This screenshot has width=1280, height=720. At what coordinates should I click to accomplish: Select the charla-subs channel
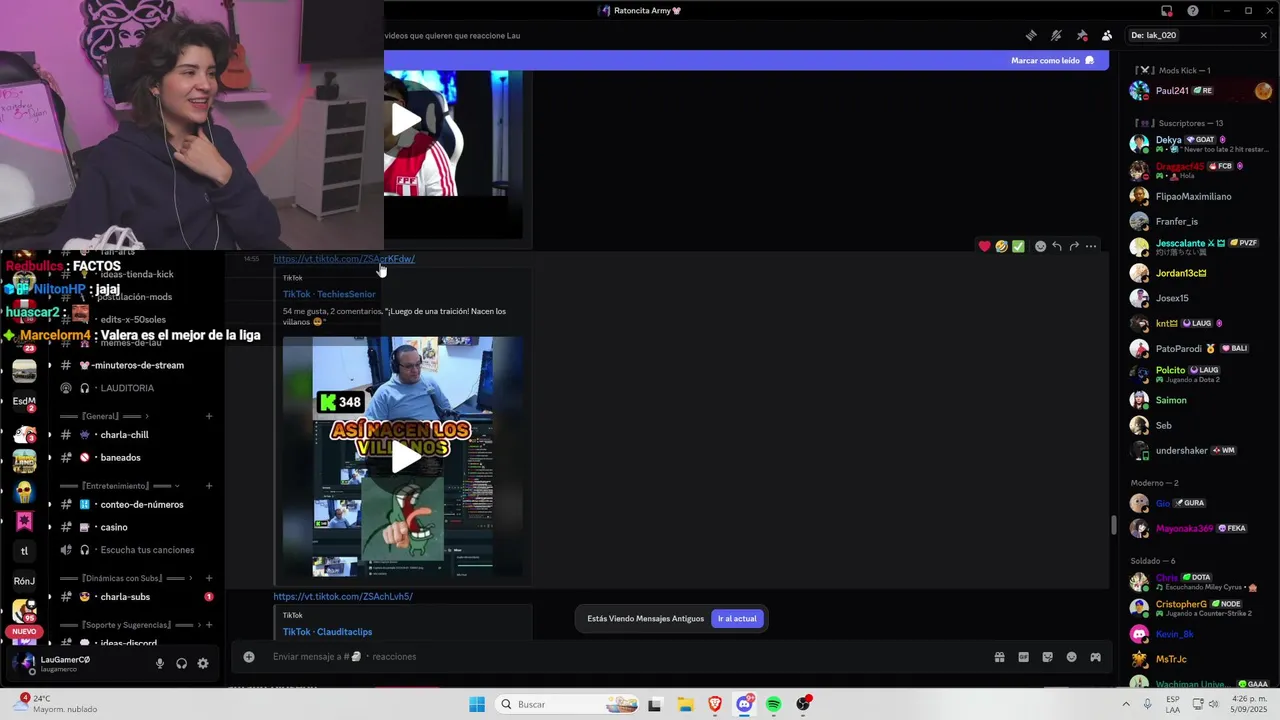coord(135,597)
